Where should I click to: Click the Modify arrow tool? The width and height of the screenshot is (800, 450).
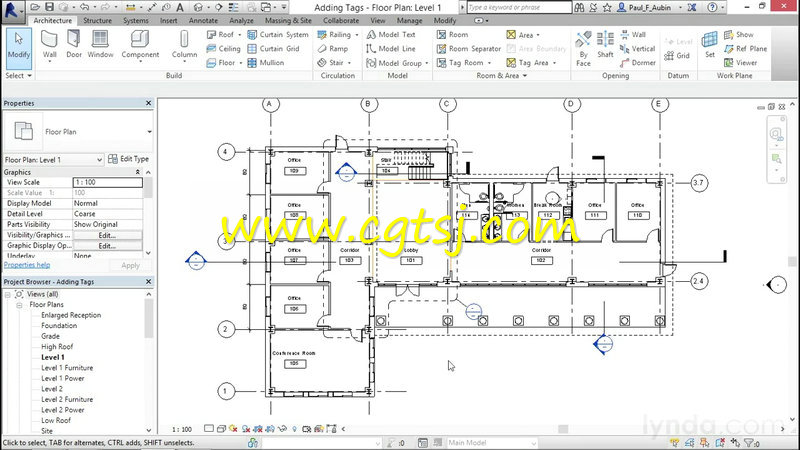pos(19,48)
